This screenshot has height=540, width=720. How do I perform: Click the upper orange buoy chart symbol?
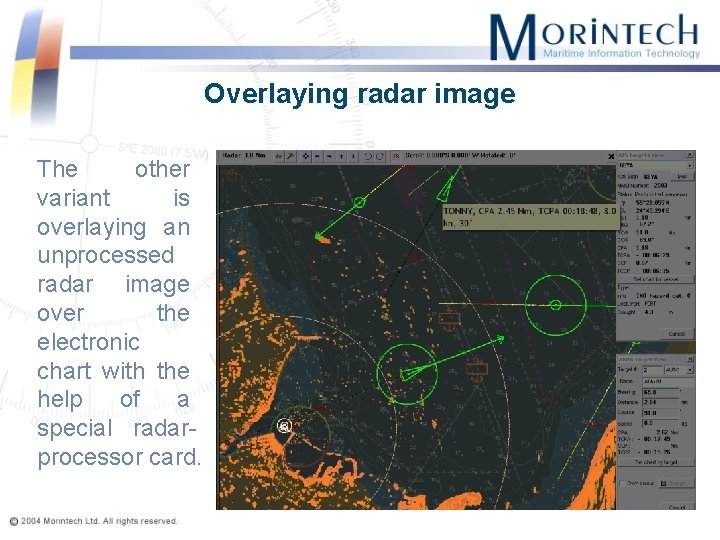coord(449,319)
